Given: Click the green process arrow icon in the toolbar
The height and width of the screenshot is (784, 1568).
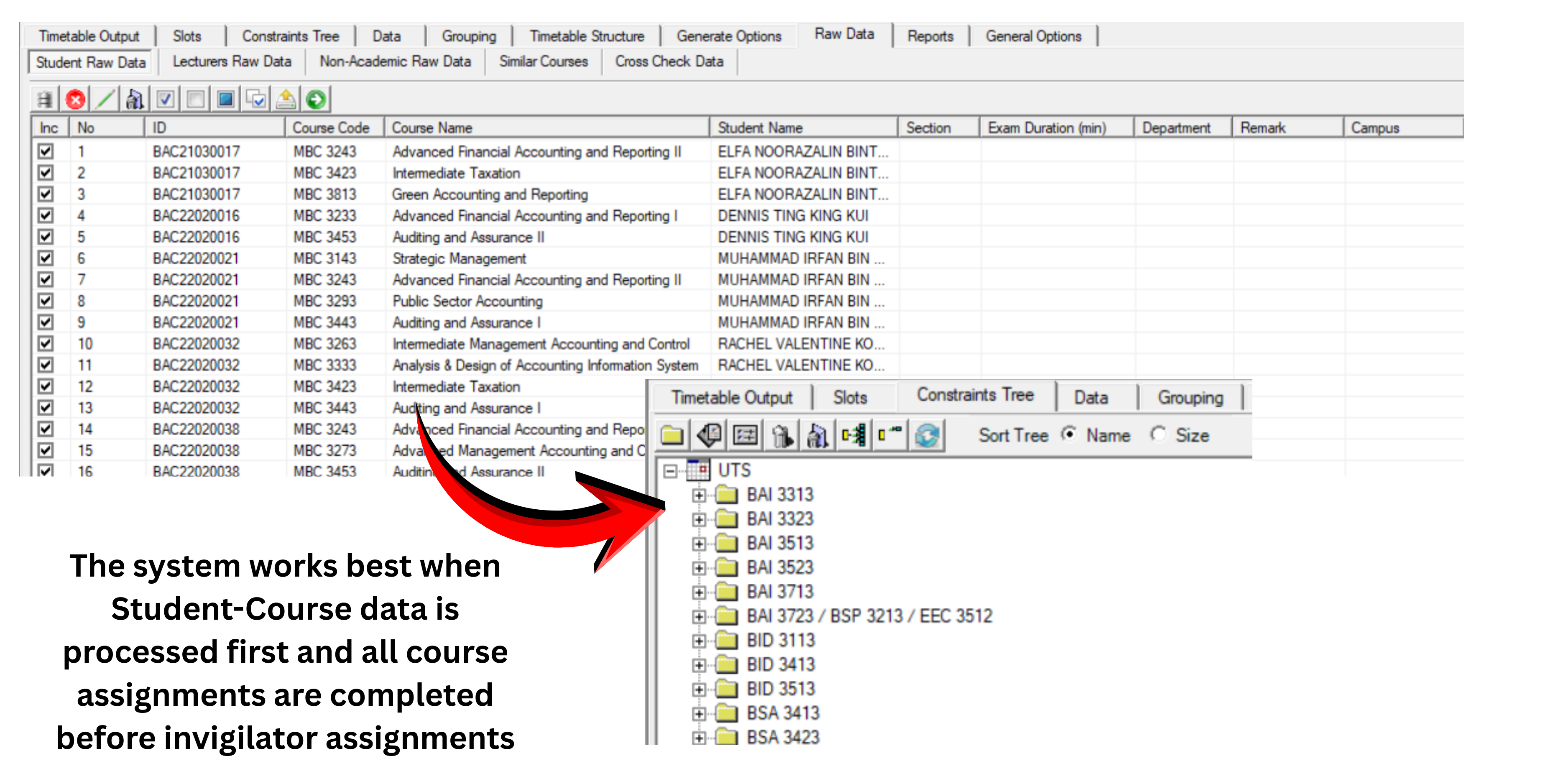Looking at the screenshot, I should [317, 99].
